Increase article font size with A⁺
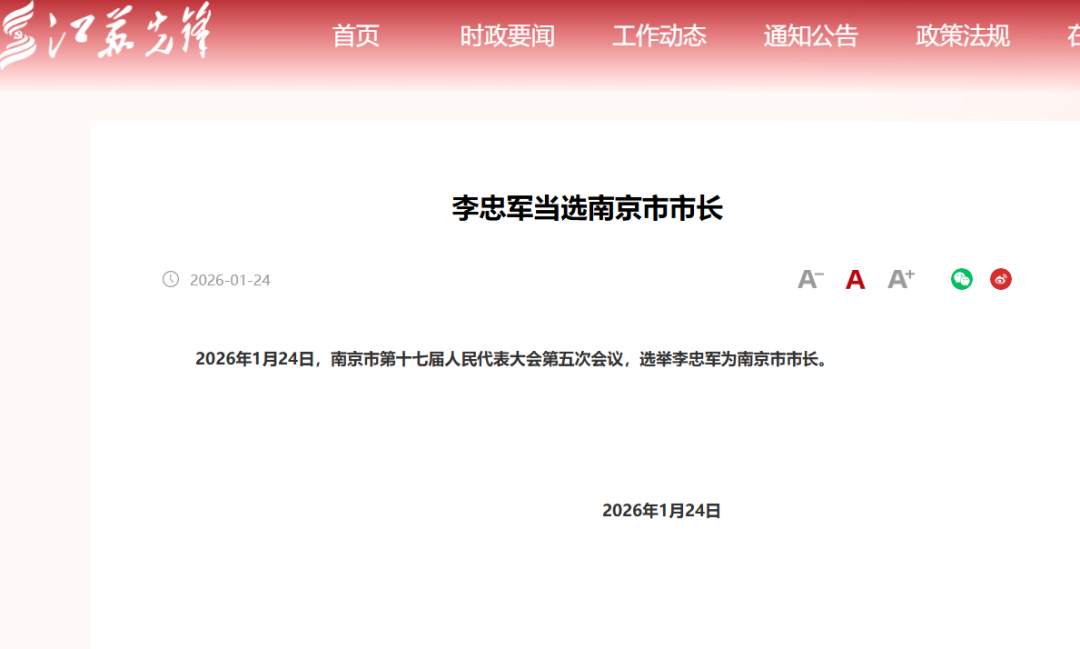1080x649 pixels. coord(899,280)
